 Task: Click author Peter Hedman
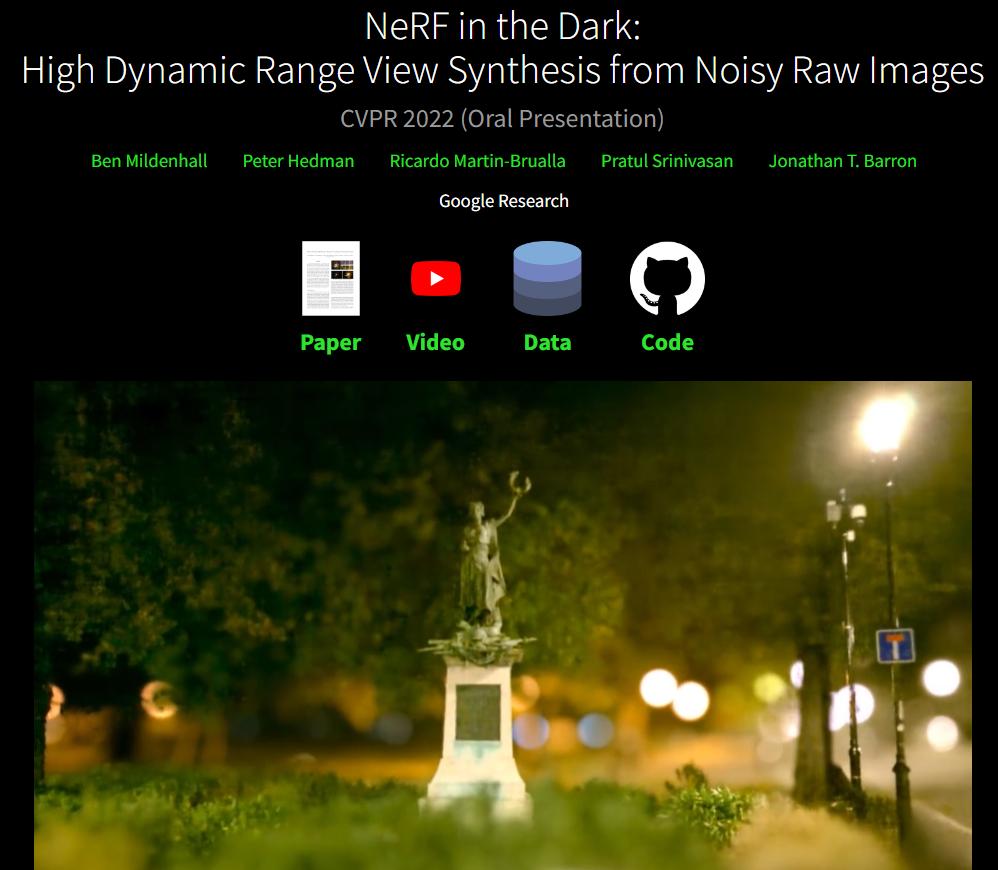(298, 161)
